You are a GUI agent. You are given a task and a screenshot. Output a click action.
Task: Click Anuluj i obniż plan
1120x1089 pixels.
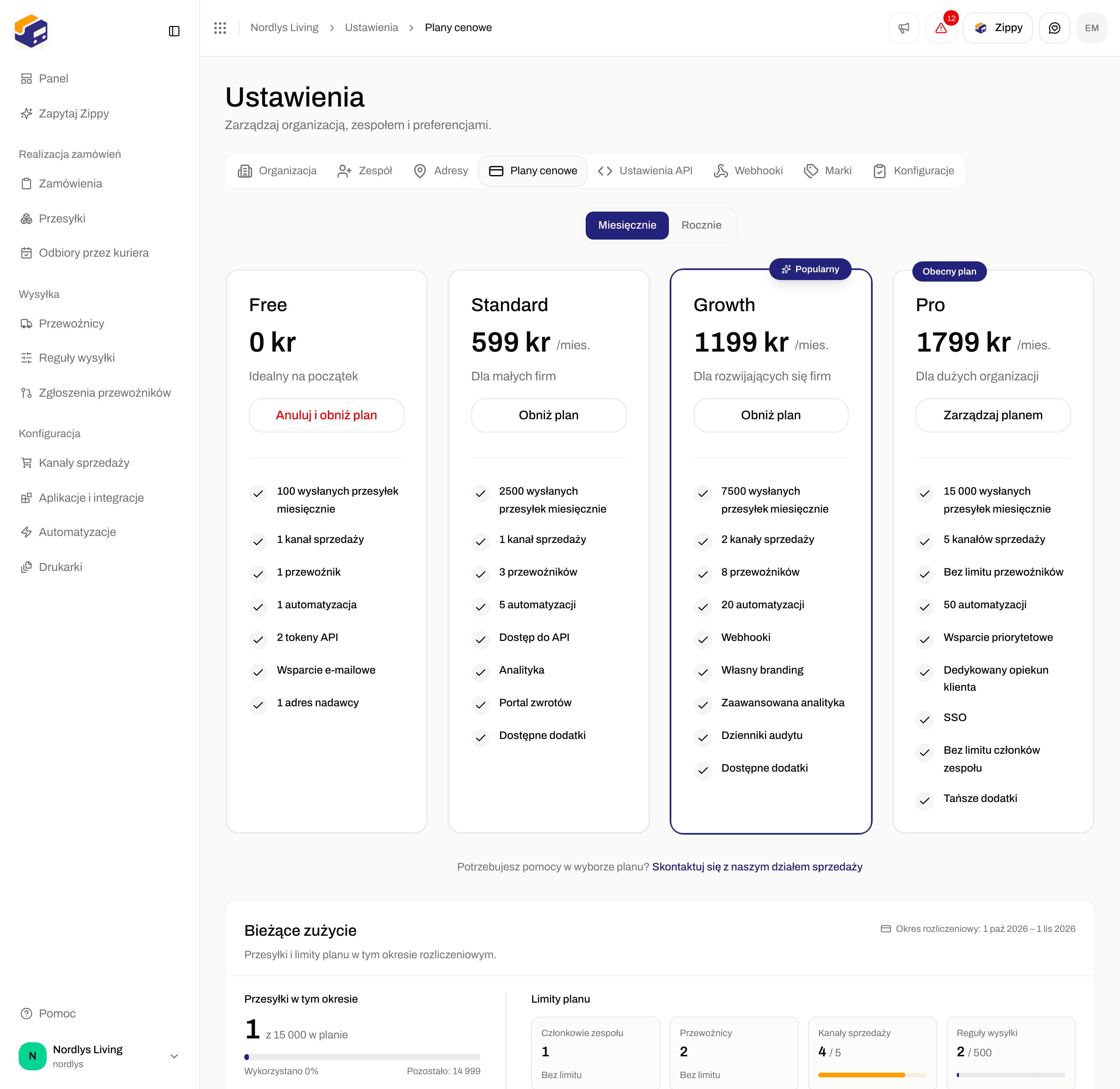[x=326, y=415]
